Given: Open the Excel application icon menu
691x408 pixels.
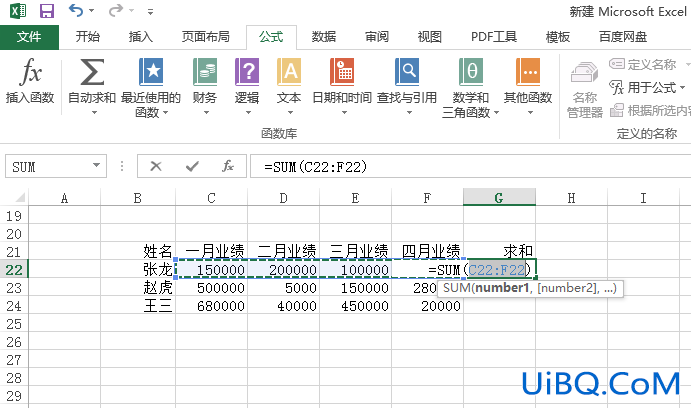Looking at the screenshot, I should [18, 11].
